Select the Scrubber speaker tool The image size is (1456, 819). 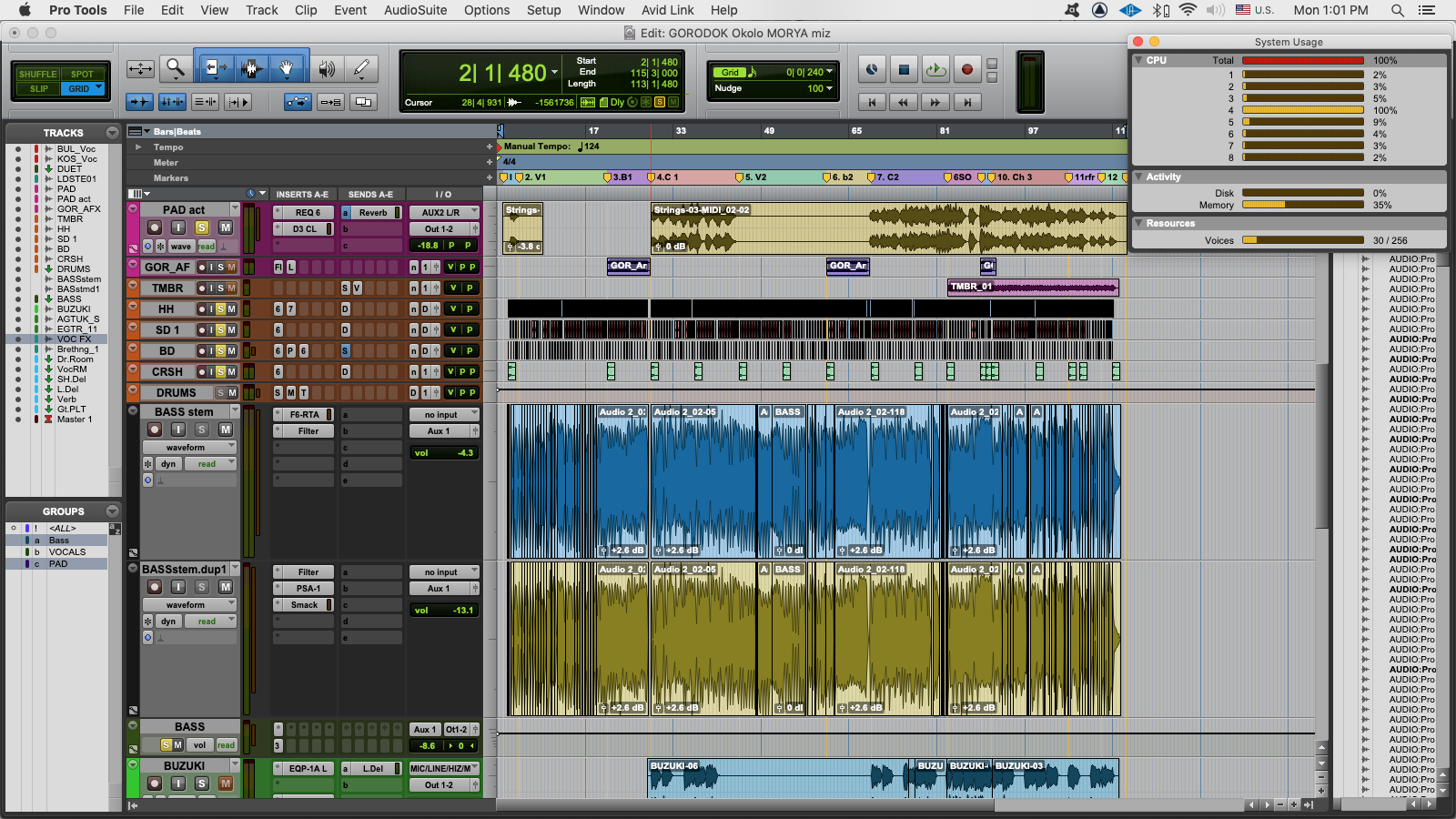(326, 68)
